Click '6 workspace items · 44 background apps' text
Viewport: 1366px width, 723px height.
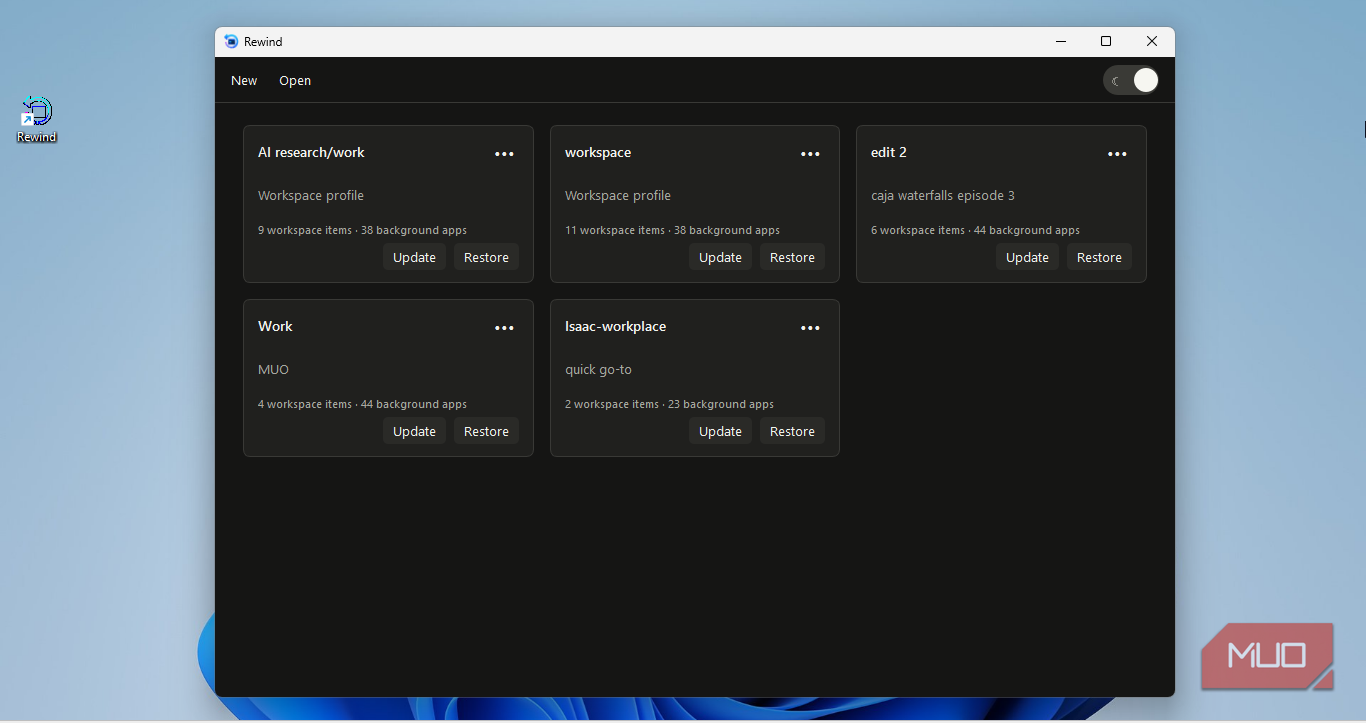click(x=975, y=230)
